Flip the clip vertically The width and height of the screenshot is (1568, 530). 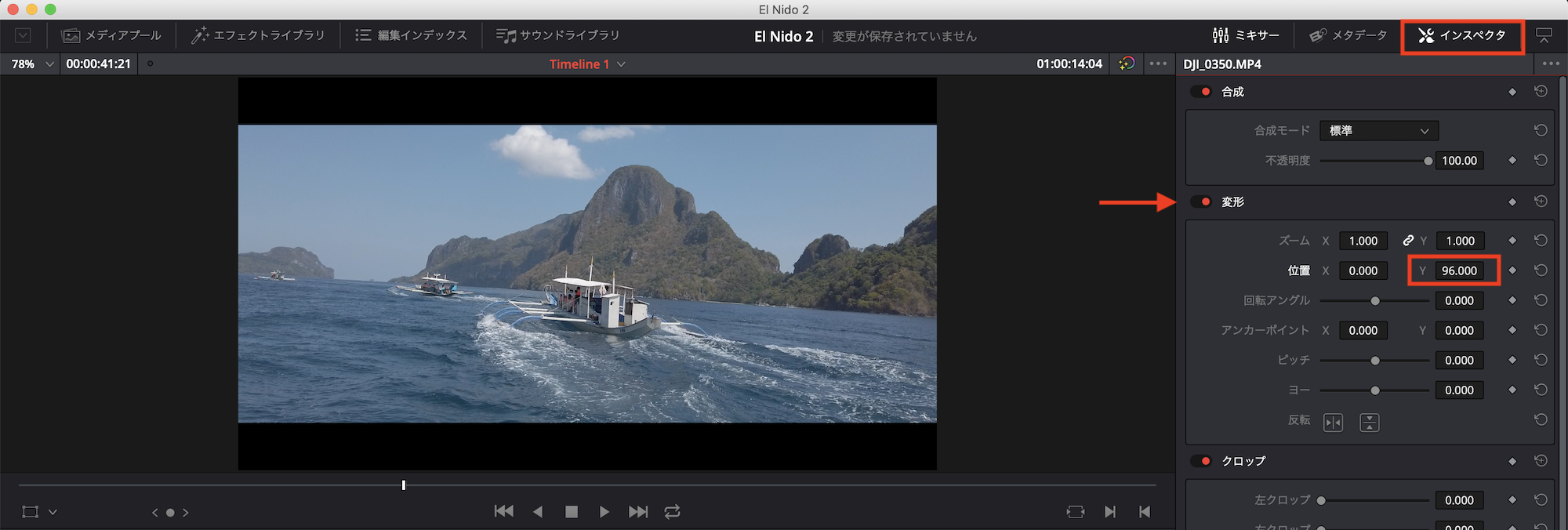(x=1370, y=423)
